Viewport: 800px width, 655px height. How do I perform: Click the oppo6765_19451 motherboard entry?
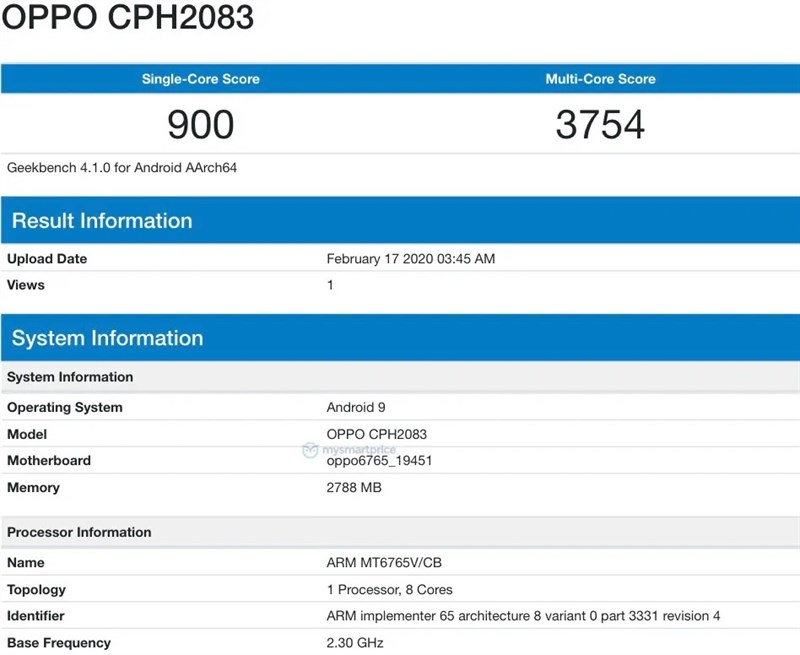tap(380, 461)
